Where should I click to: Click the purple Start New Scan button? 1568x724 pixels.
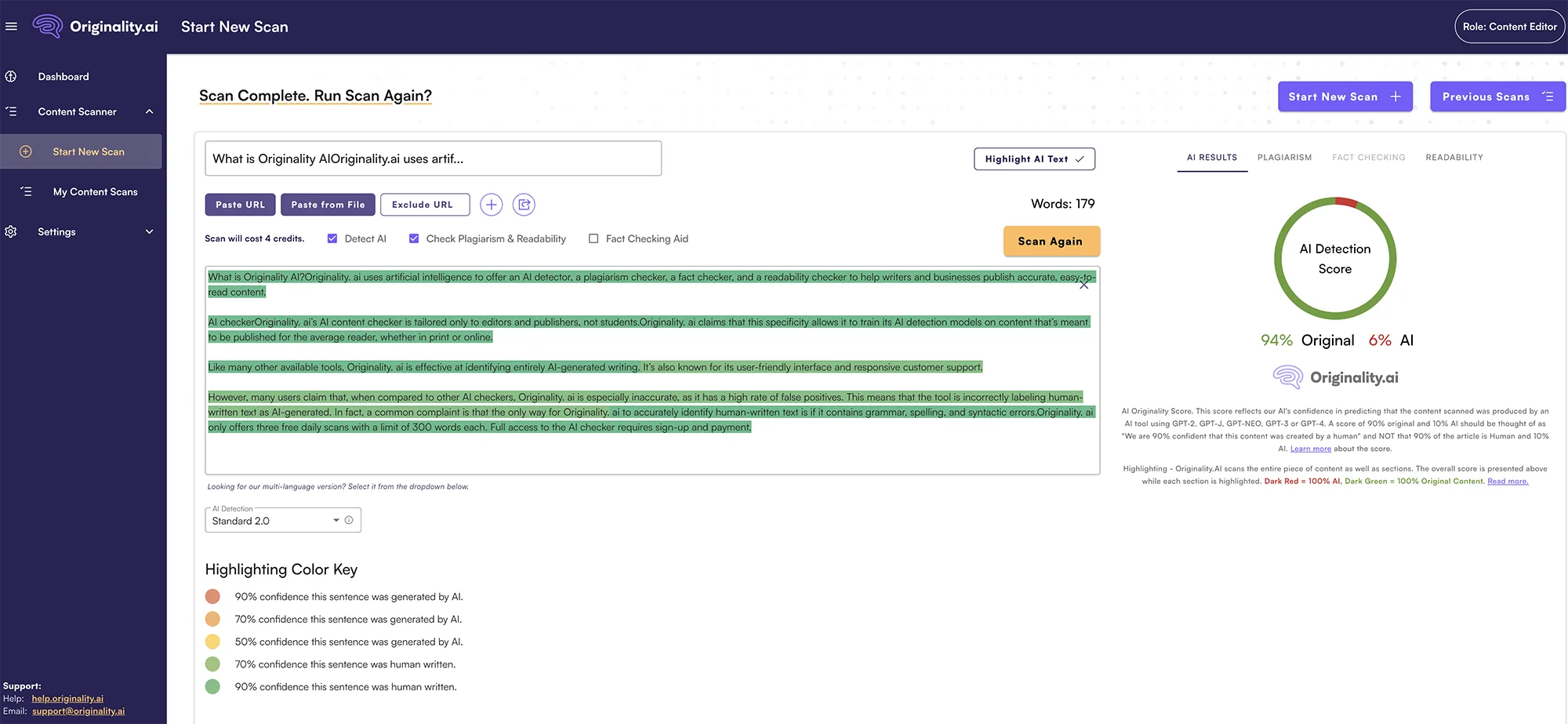coord(1345,96)
